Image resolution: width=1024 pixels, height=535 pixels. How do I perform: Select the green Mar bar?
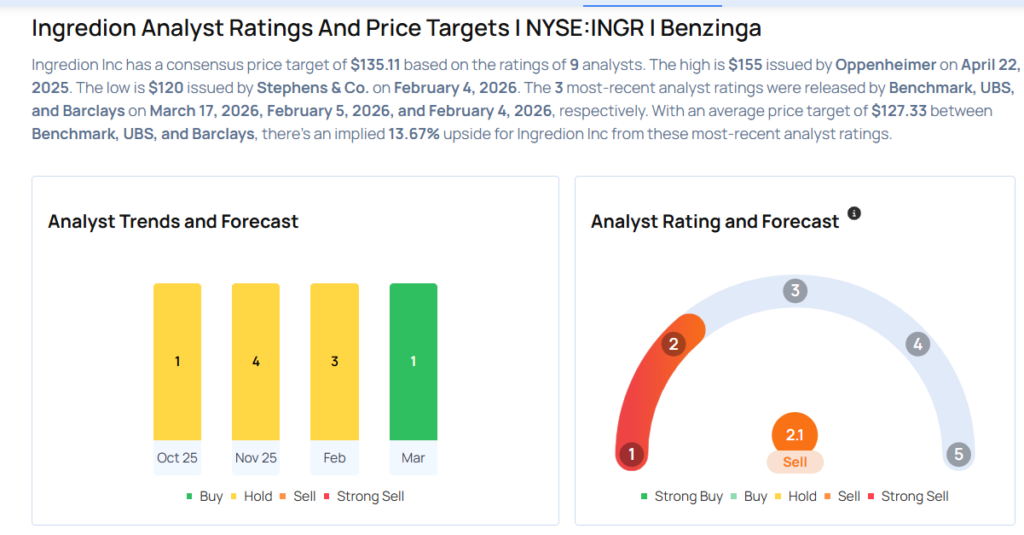[x=413, y=361]
